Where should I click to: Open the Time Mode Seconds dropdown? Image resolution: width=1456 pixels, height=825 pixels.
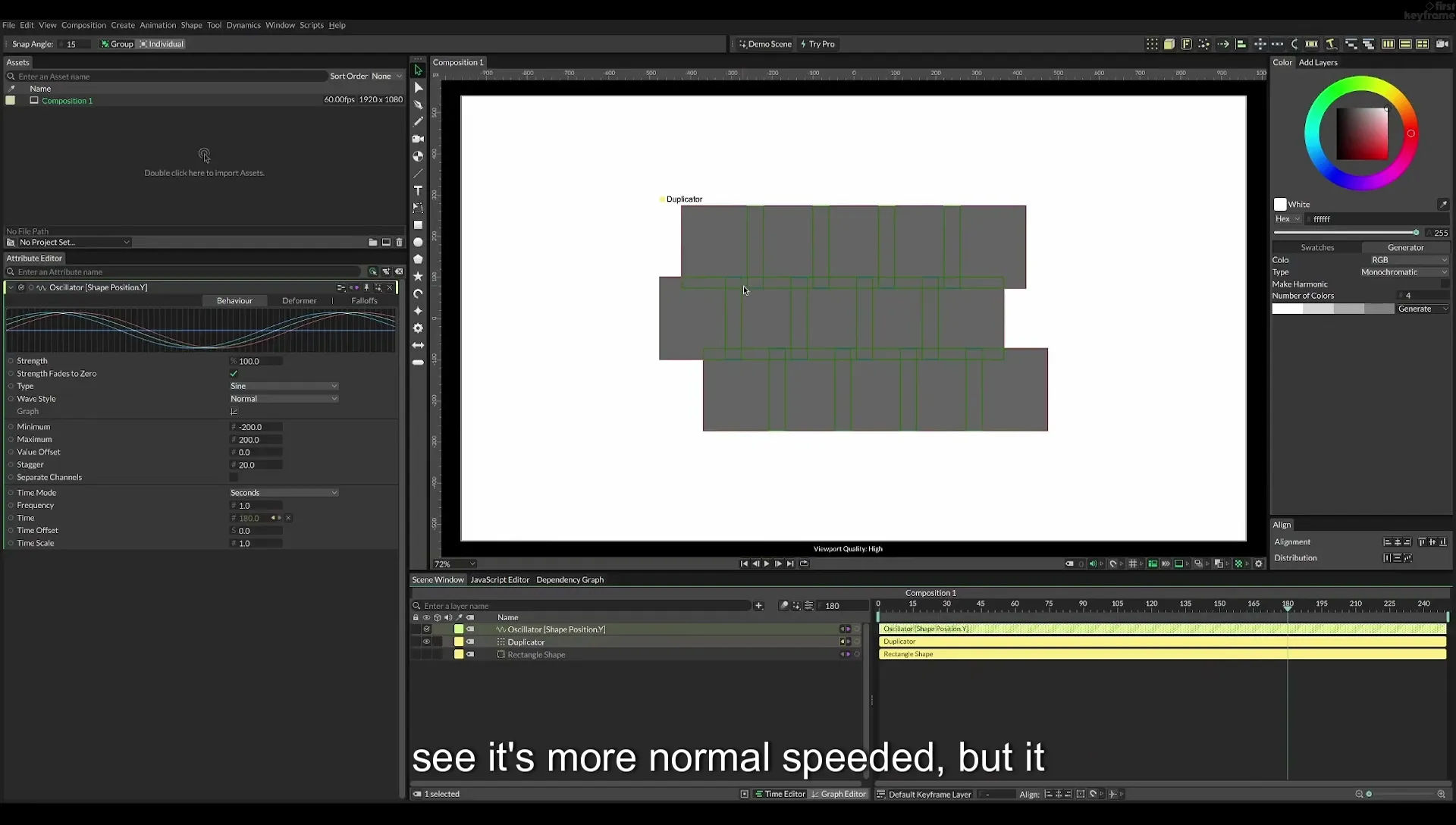tap(284, 492)
